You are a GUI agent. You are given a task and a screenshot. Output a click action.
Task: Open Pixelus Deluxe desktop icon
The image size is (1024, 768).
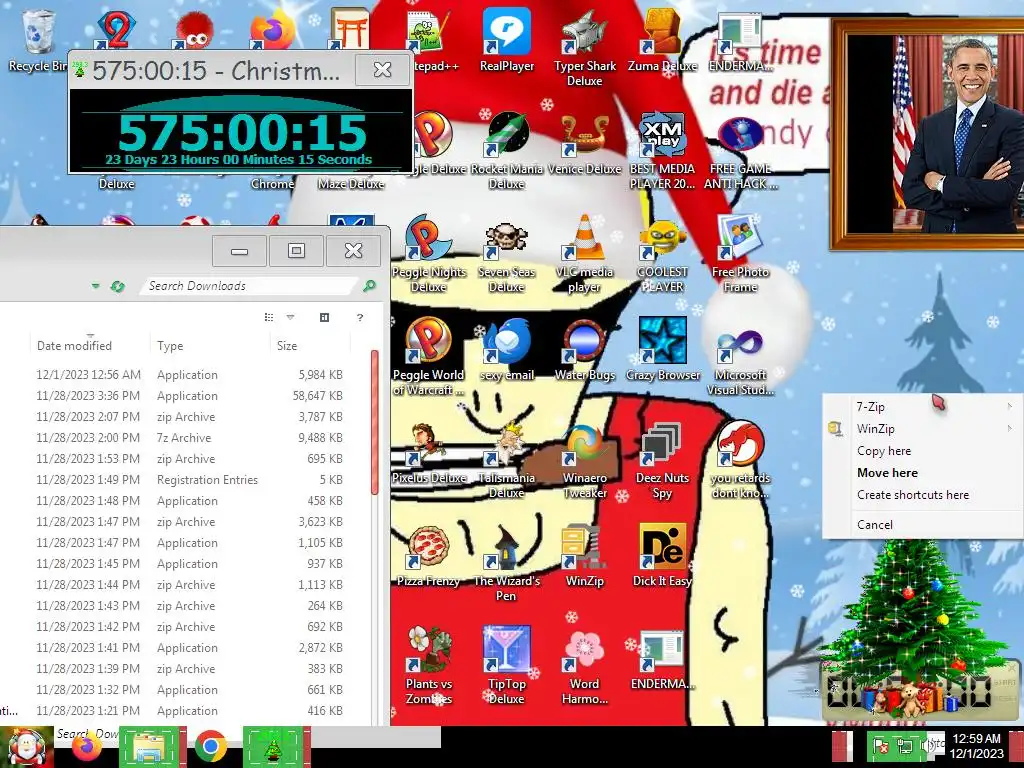(x=428, y=453)
